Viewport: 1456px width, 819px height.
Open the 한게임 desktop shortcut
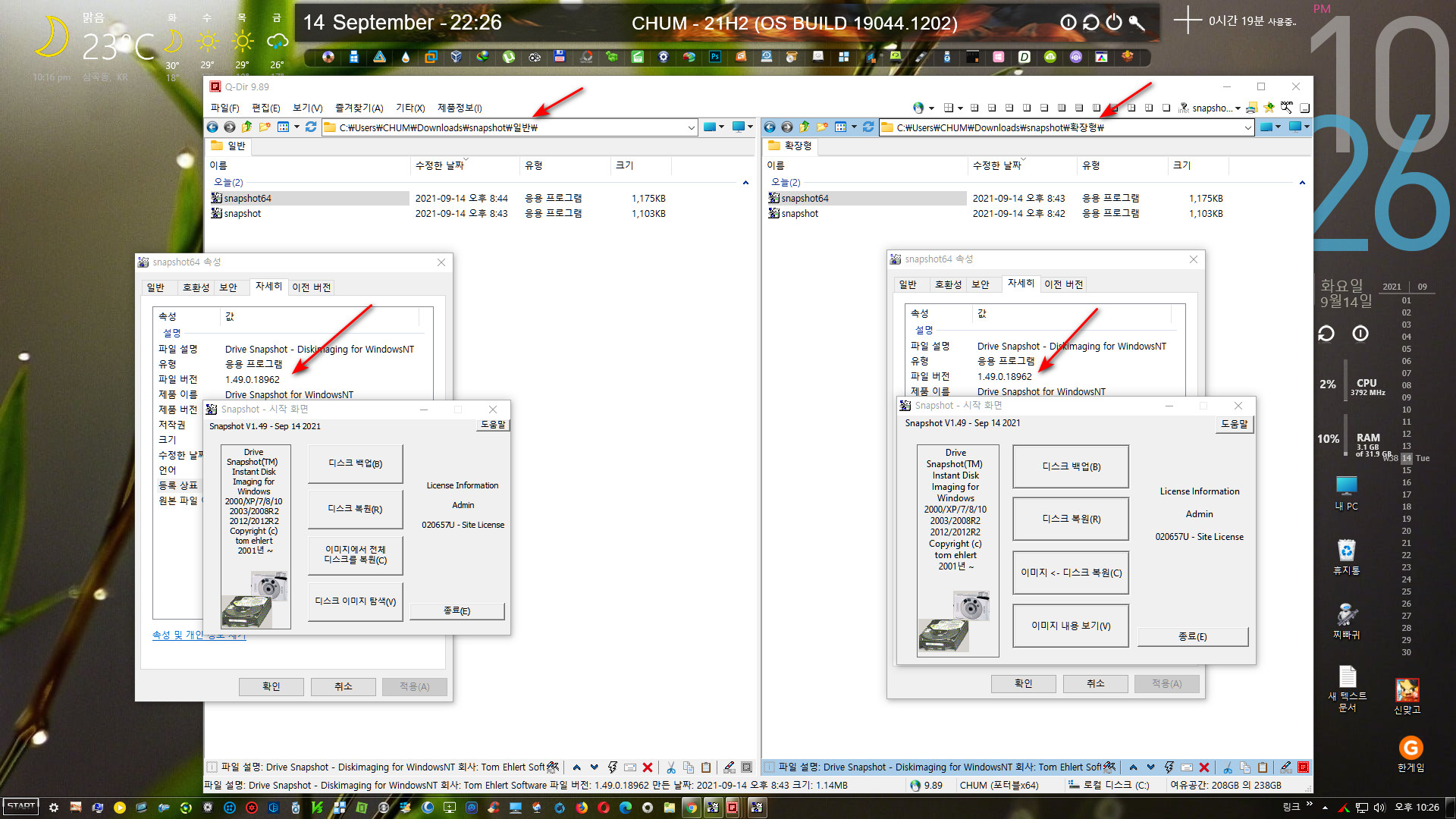point(1410,755)
